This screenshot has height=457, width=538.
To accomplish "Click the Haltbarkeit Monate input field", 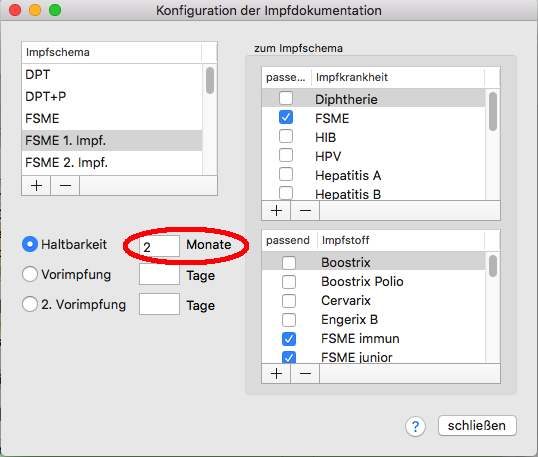I will pyautogui.click(x=159, y=246).
